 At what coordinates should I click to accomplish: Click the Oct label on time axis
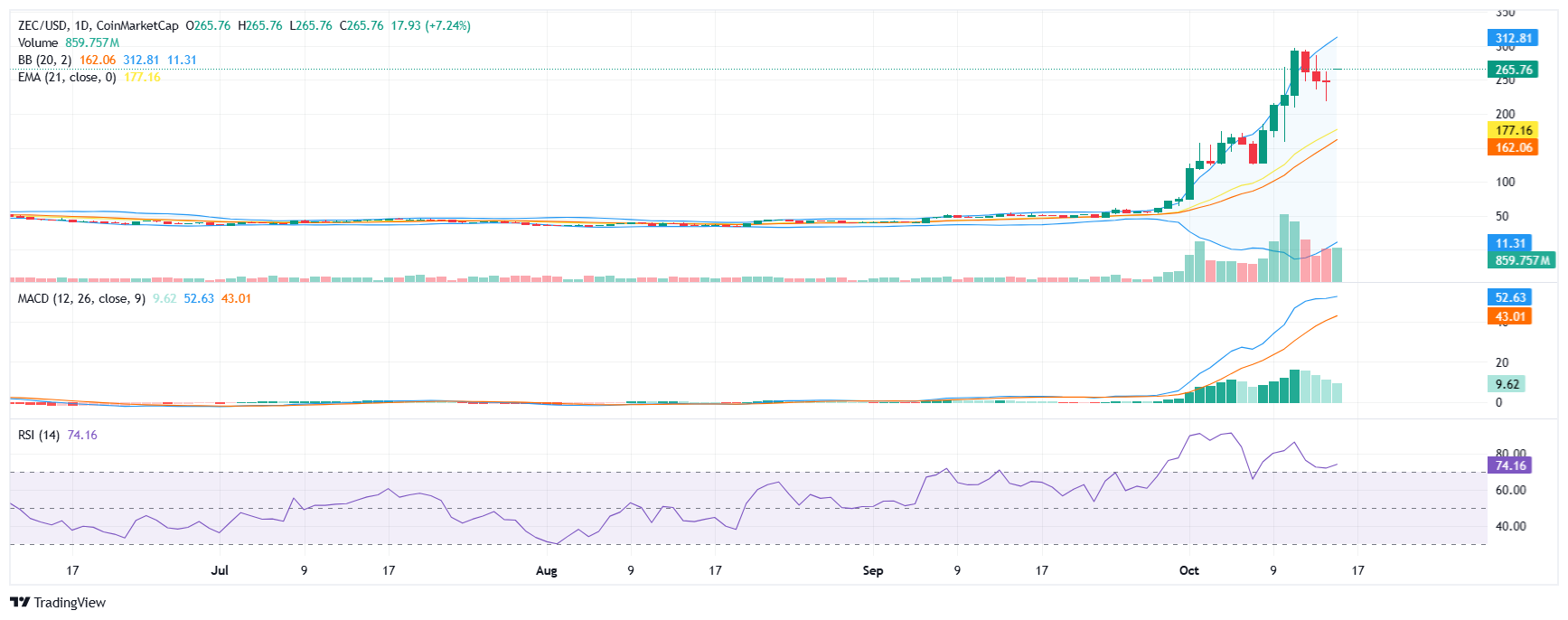(1188, 570)
